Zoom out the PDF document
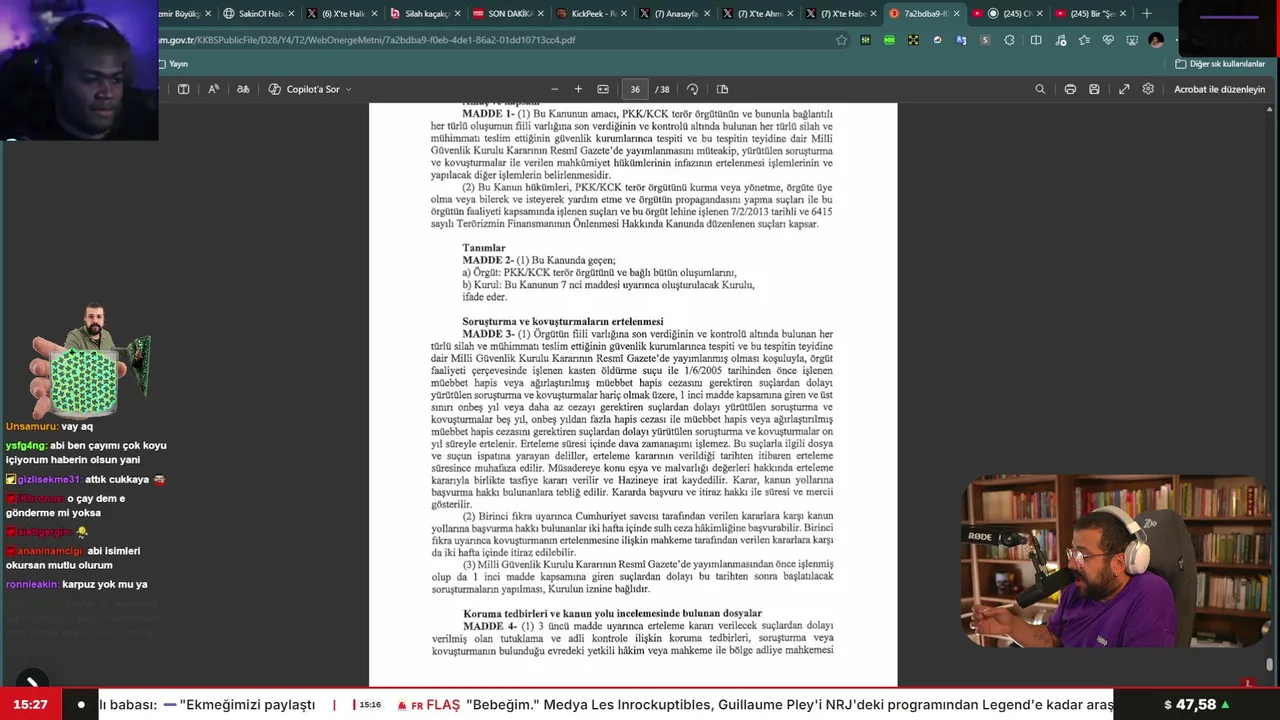Screen dimensions: 1280x720 click(554, 89)
